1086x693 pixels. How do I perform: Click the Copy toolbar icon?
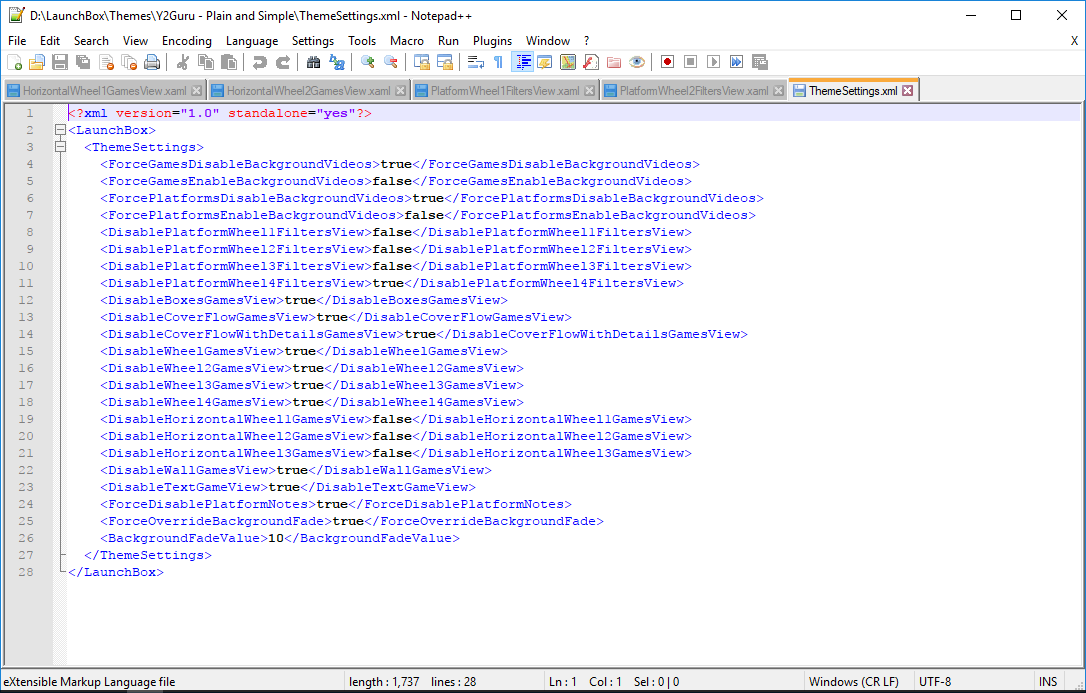(x=206, y=62)
